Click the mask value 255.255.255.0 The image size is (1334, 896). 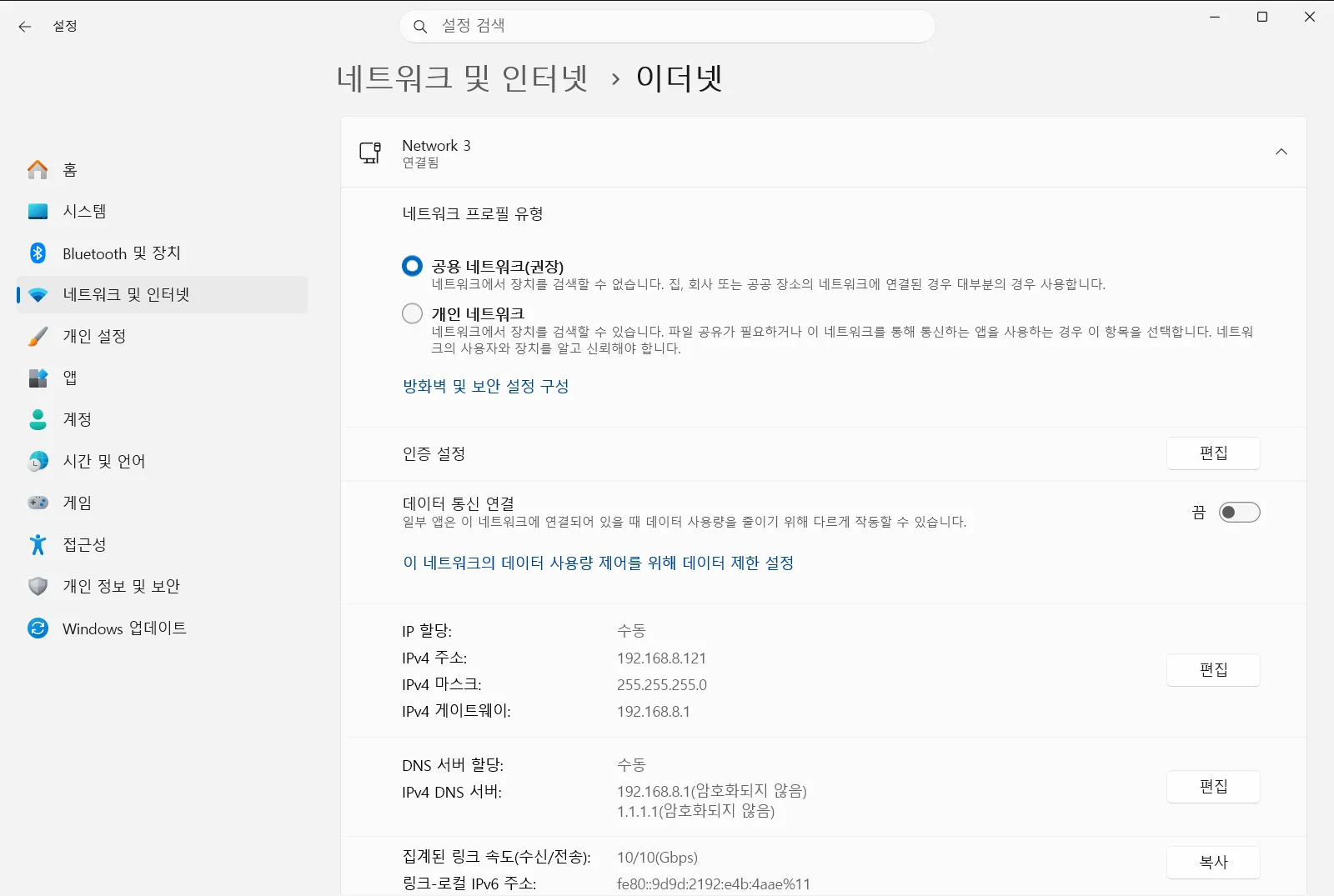point(662,685)
